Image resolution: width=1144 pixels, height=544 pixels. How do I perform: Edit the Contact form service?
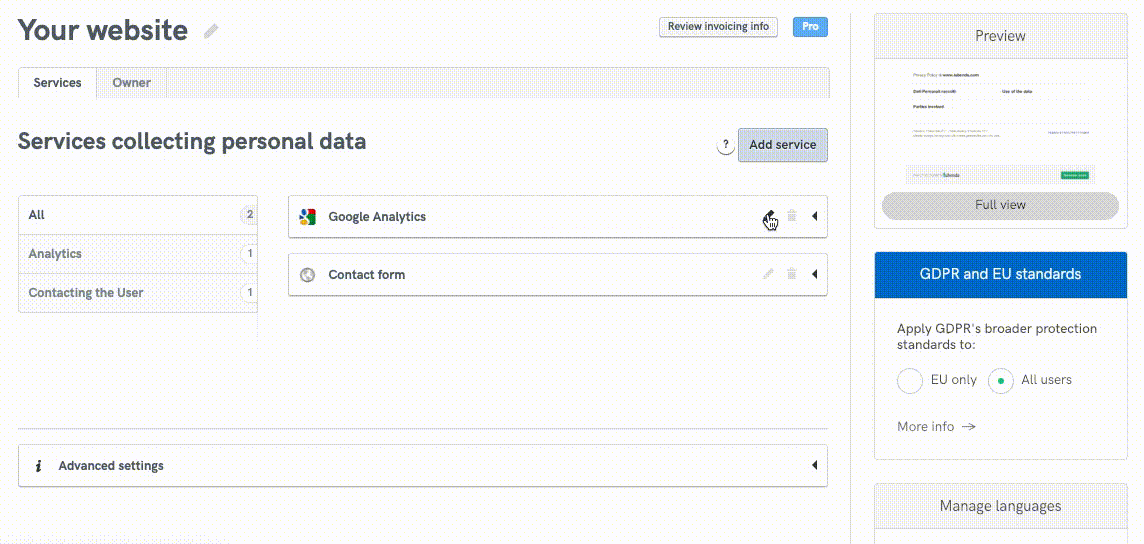768,274
